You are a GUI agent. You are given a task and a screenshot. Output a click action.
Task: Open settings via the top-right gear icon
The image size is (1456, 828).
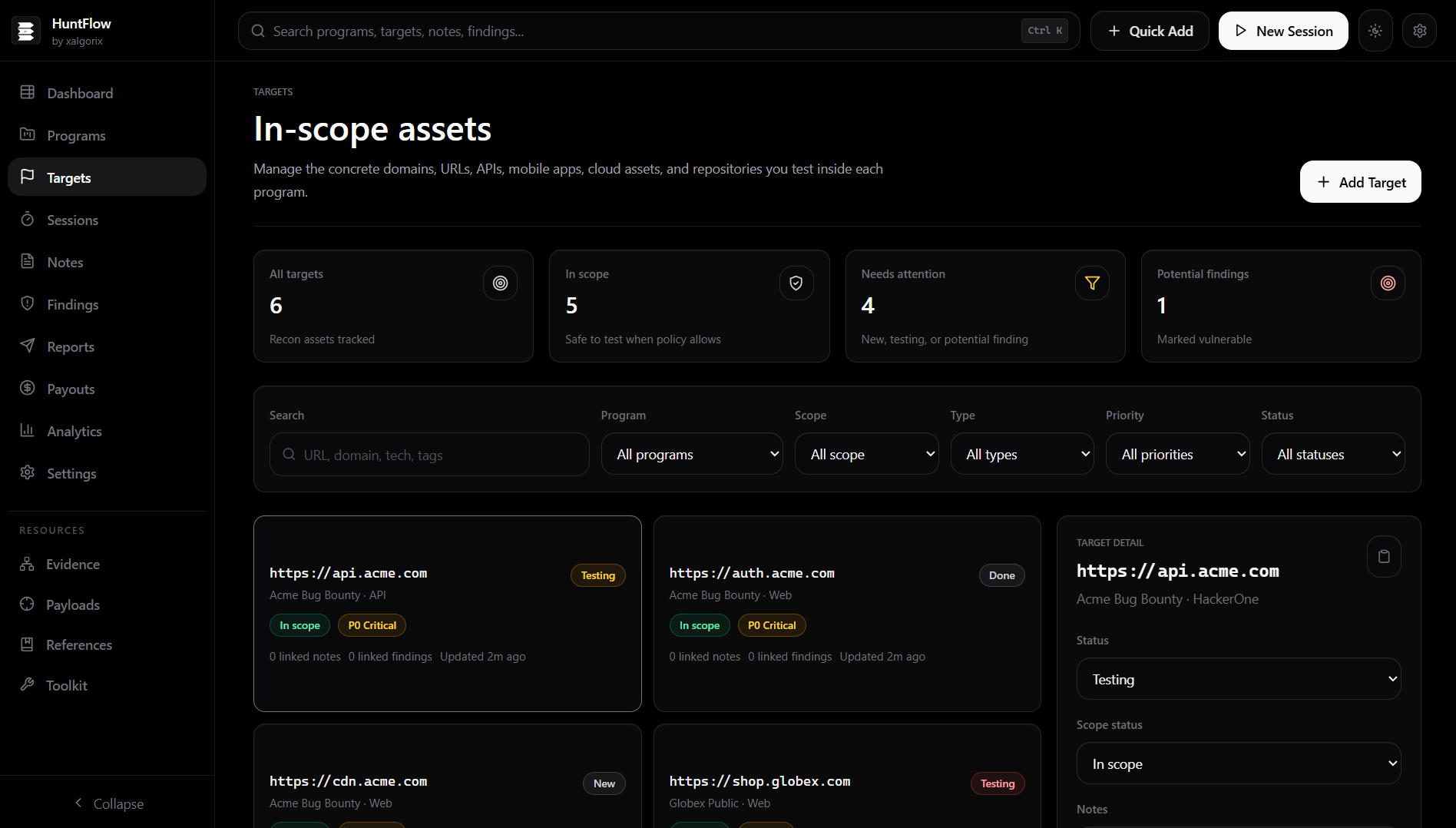tap(1420, 31)
